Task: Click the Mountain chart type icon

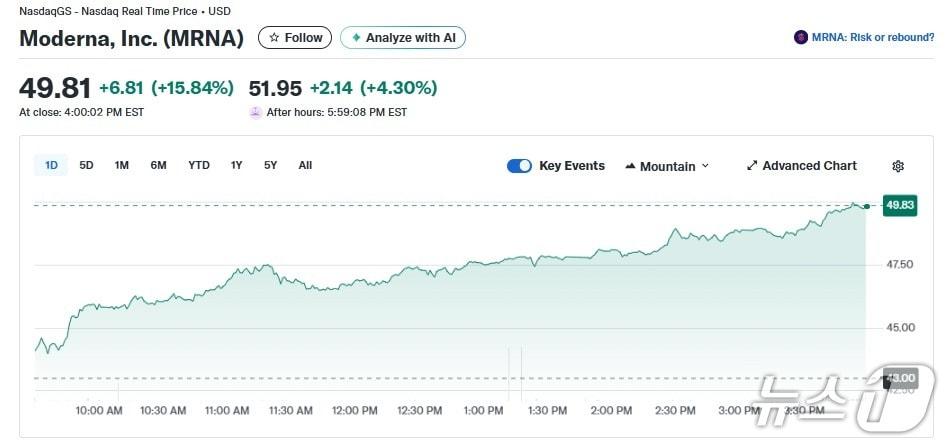Action: [630, 166]
